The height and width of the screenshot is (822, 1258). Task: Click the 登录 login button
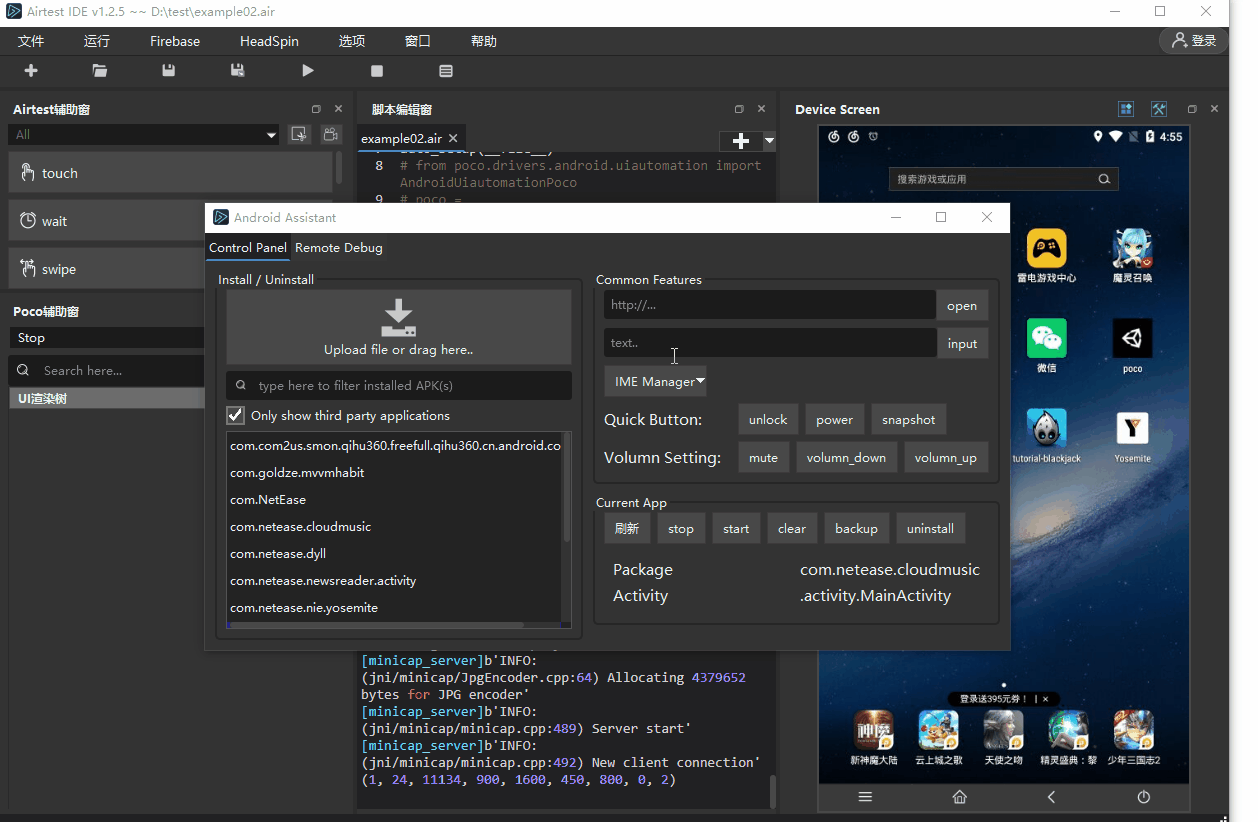point(1193,41)
